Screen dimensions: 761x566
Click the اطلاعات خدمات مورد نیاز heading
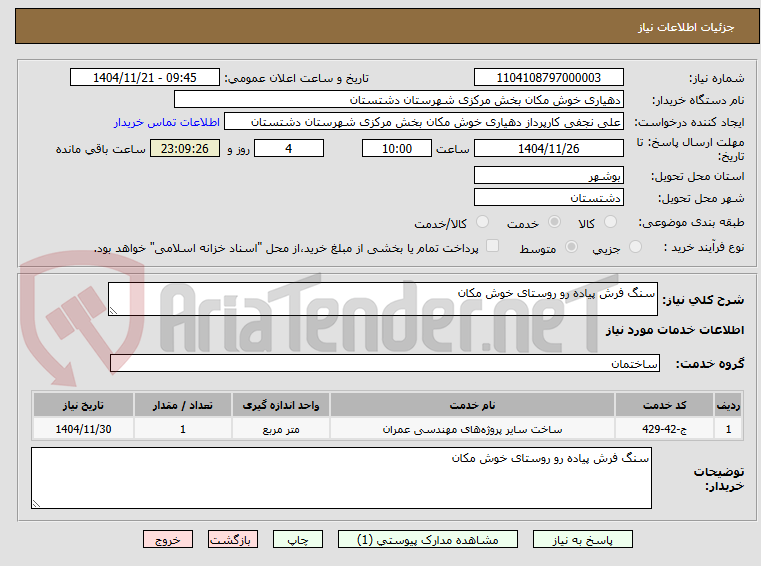(x=674, y=330)
